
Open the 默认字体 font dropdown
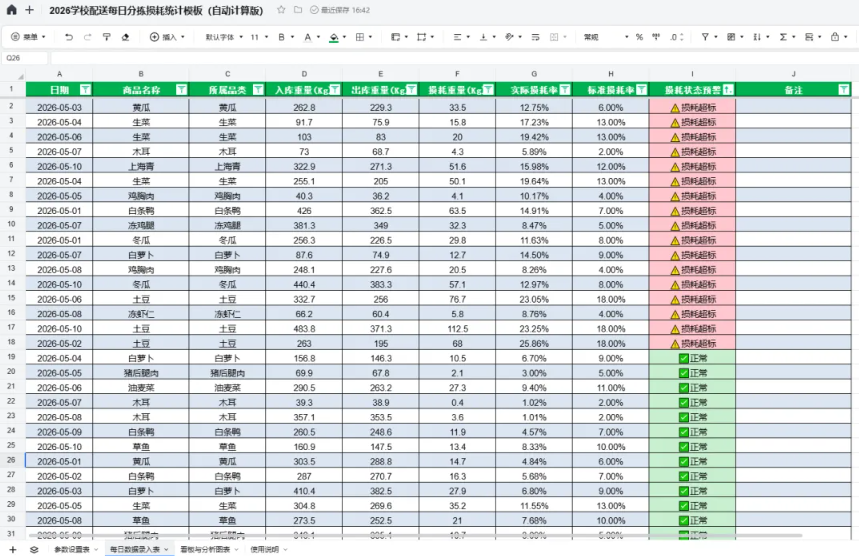click(224, 37)
